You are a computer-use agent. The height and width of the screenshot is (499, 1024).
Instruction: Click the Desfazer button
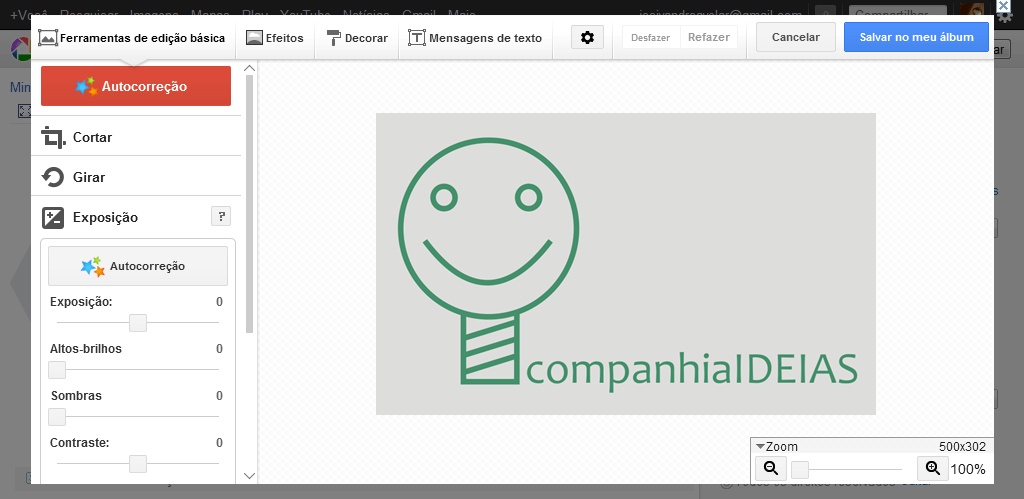(x=650, y=37)
